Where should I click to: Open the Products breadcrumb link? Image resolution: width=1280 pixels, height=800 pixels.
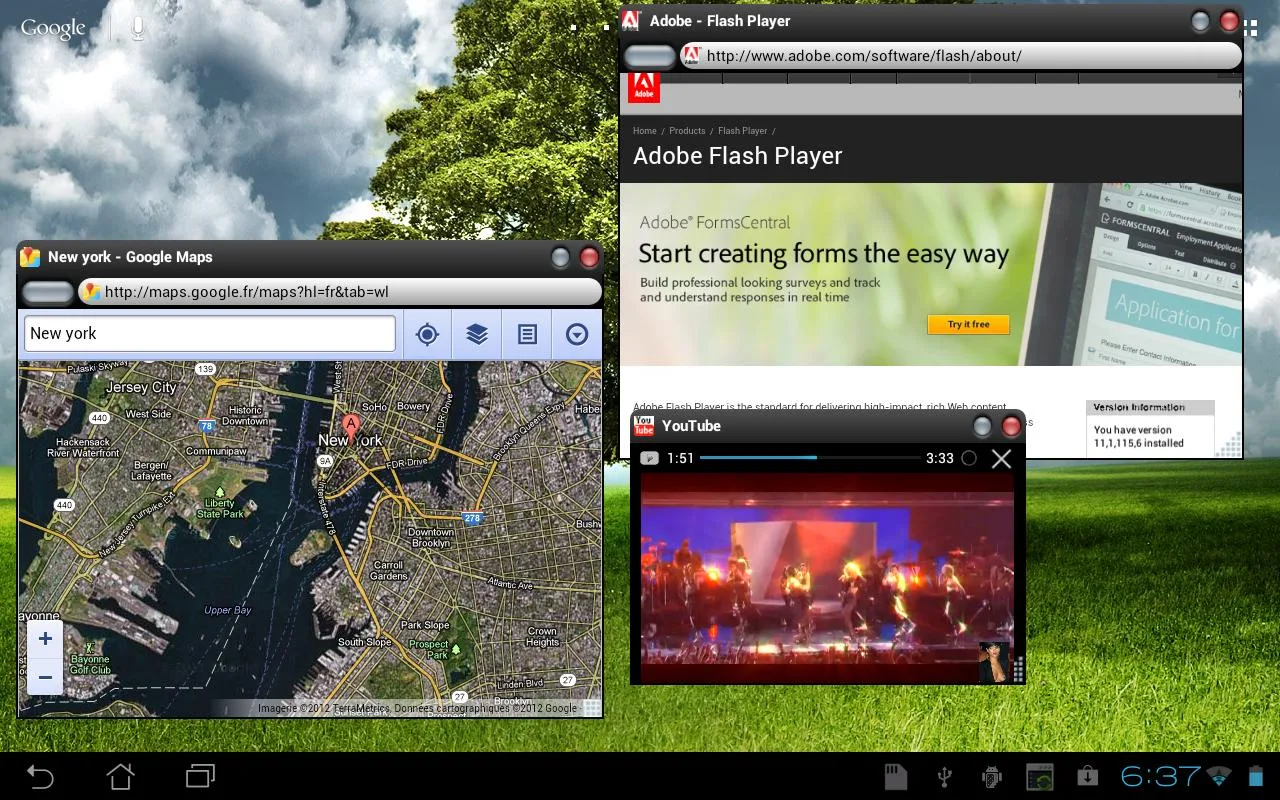(687, 131)
